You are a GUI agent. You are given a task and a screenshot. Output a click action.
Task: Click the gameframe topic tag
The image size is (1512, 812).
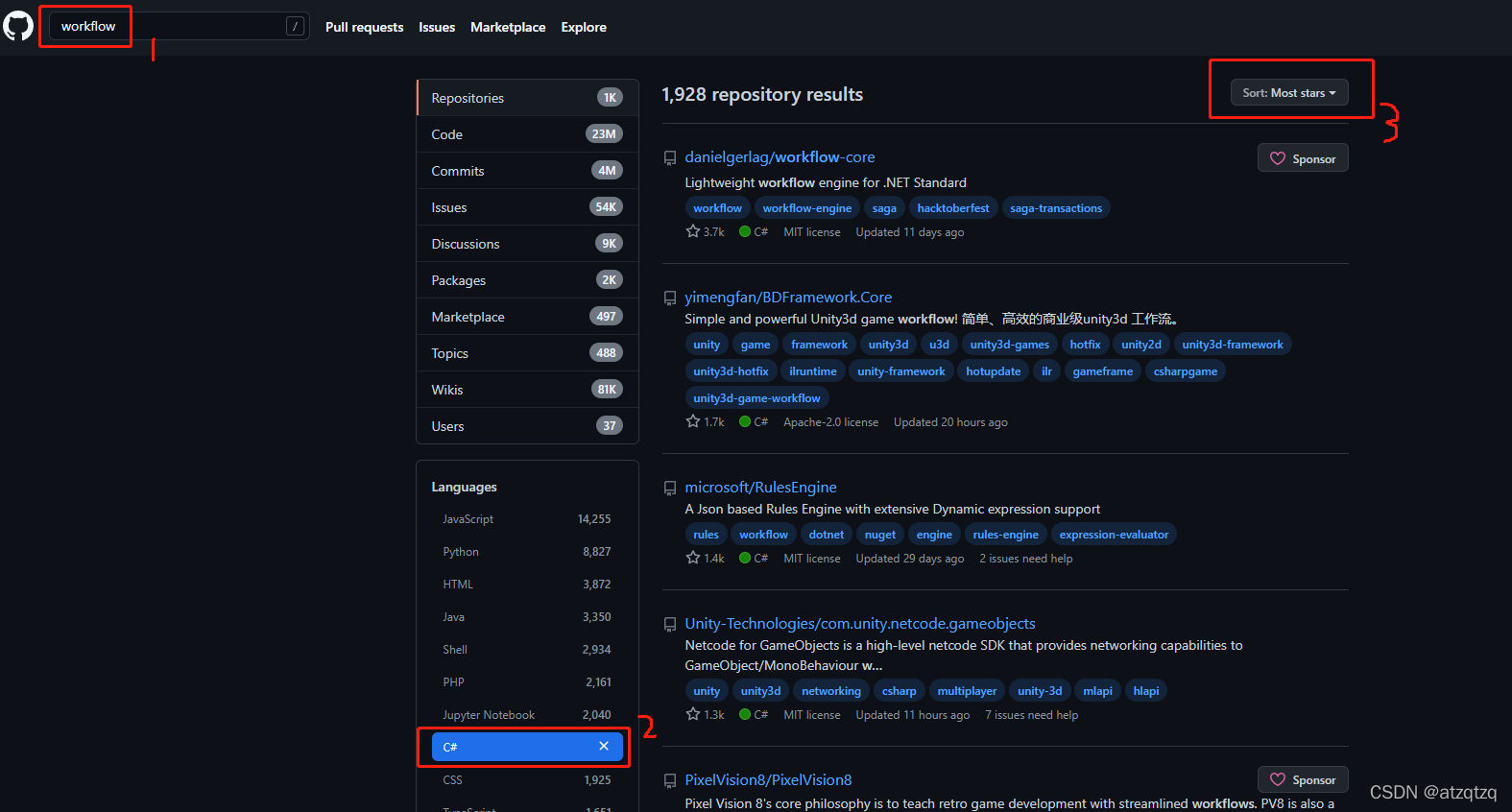click(x=1102, y=371)
